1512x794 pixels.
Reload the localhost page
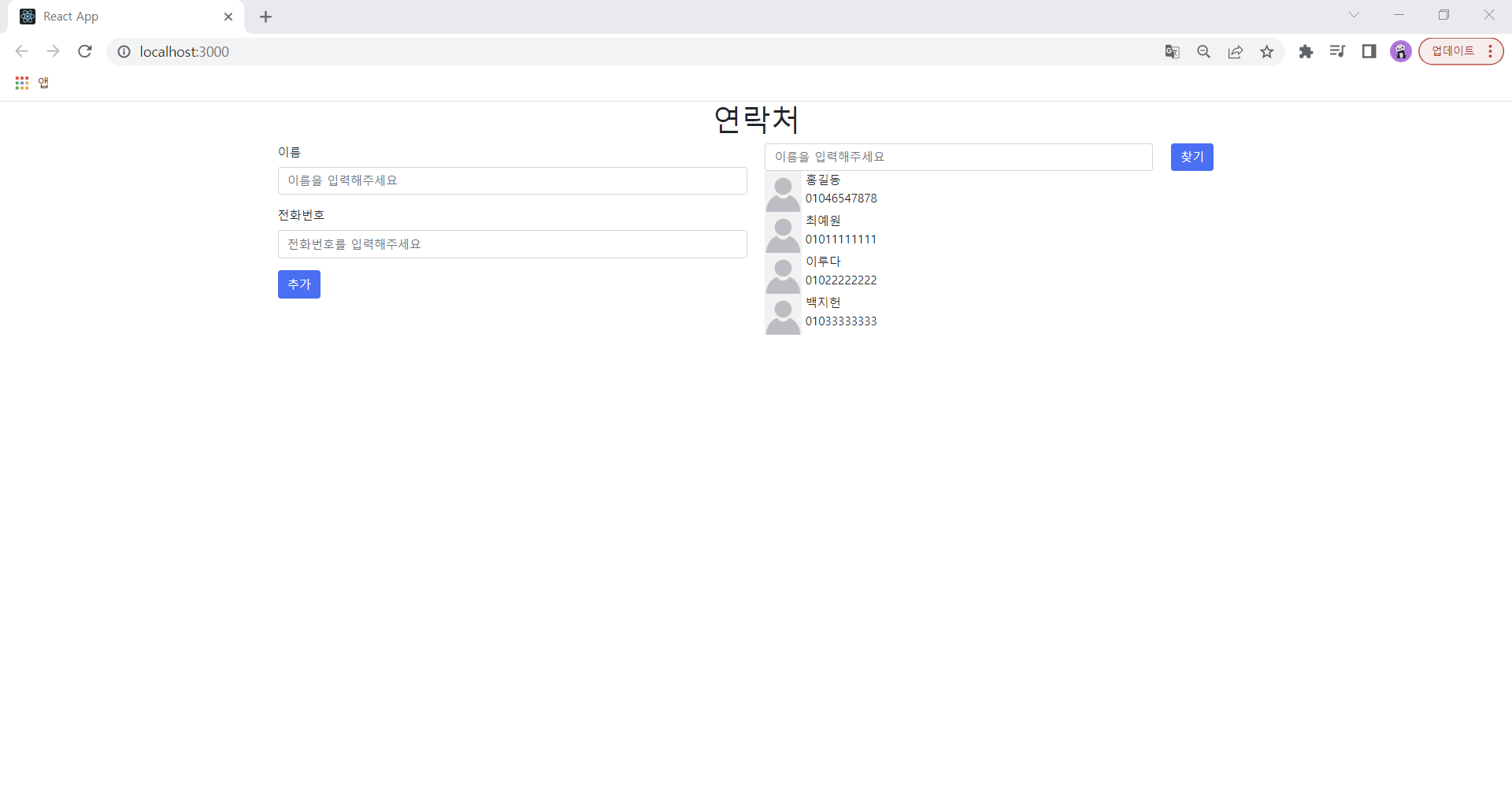coord(85,51)
